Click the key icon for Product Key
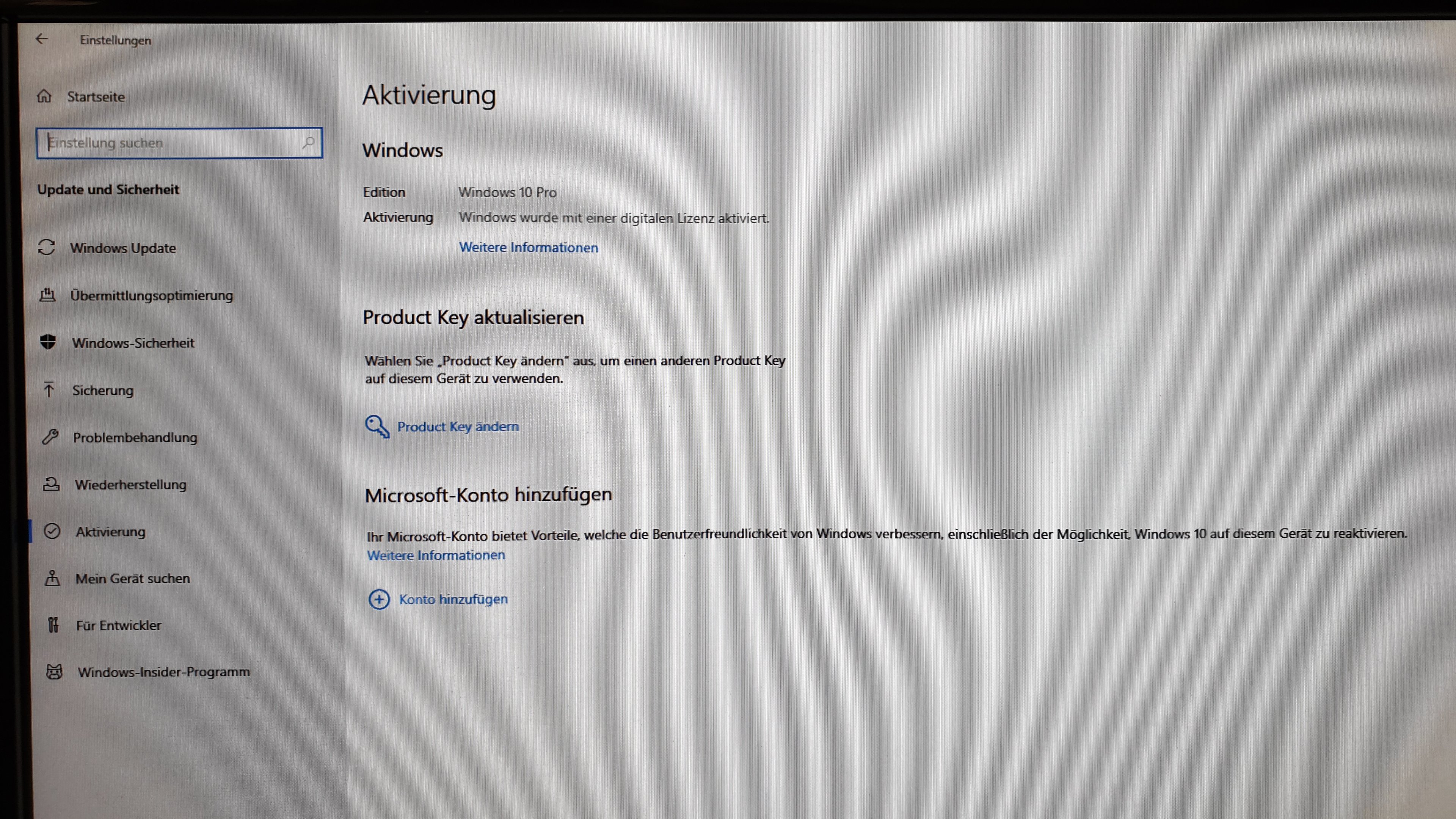Screen dimensions: 1456x819 click(378, 426)
